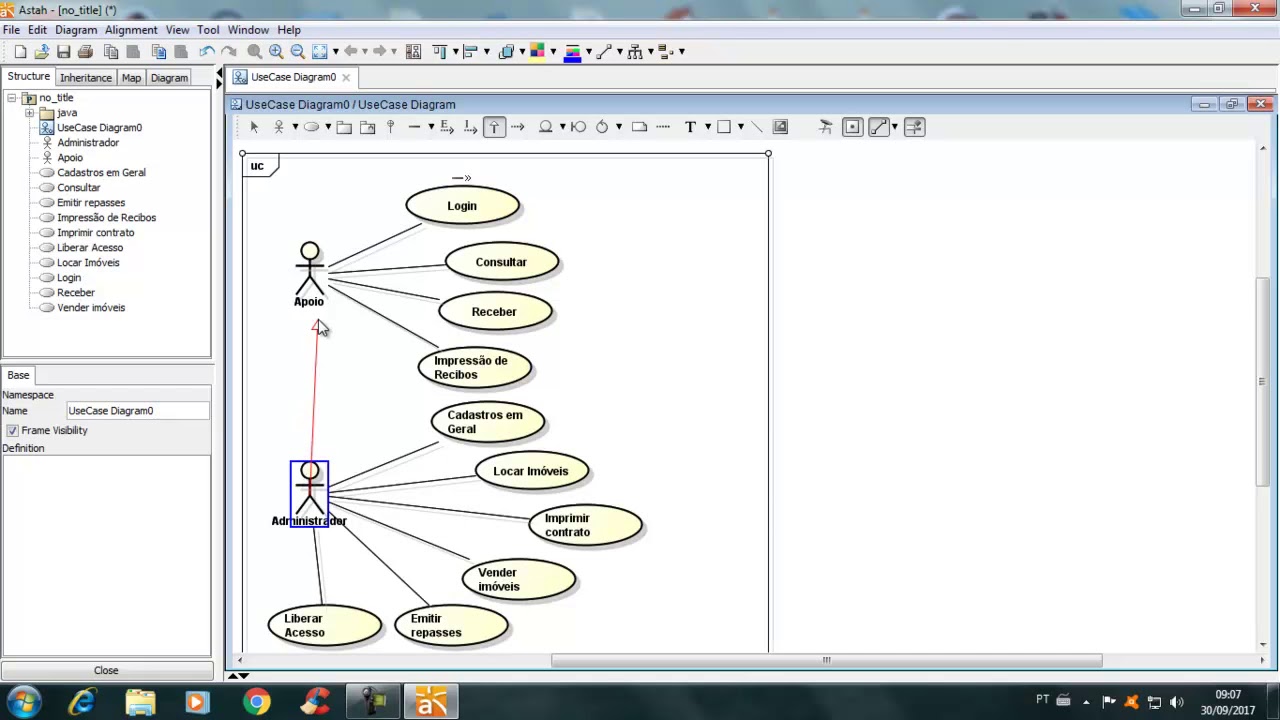This screenshot has height=720, width=1280.
Task: Select the Control class icon tool
Action: [602, 127]
